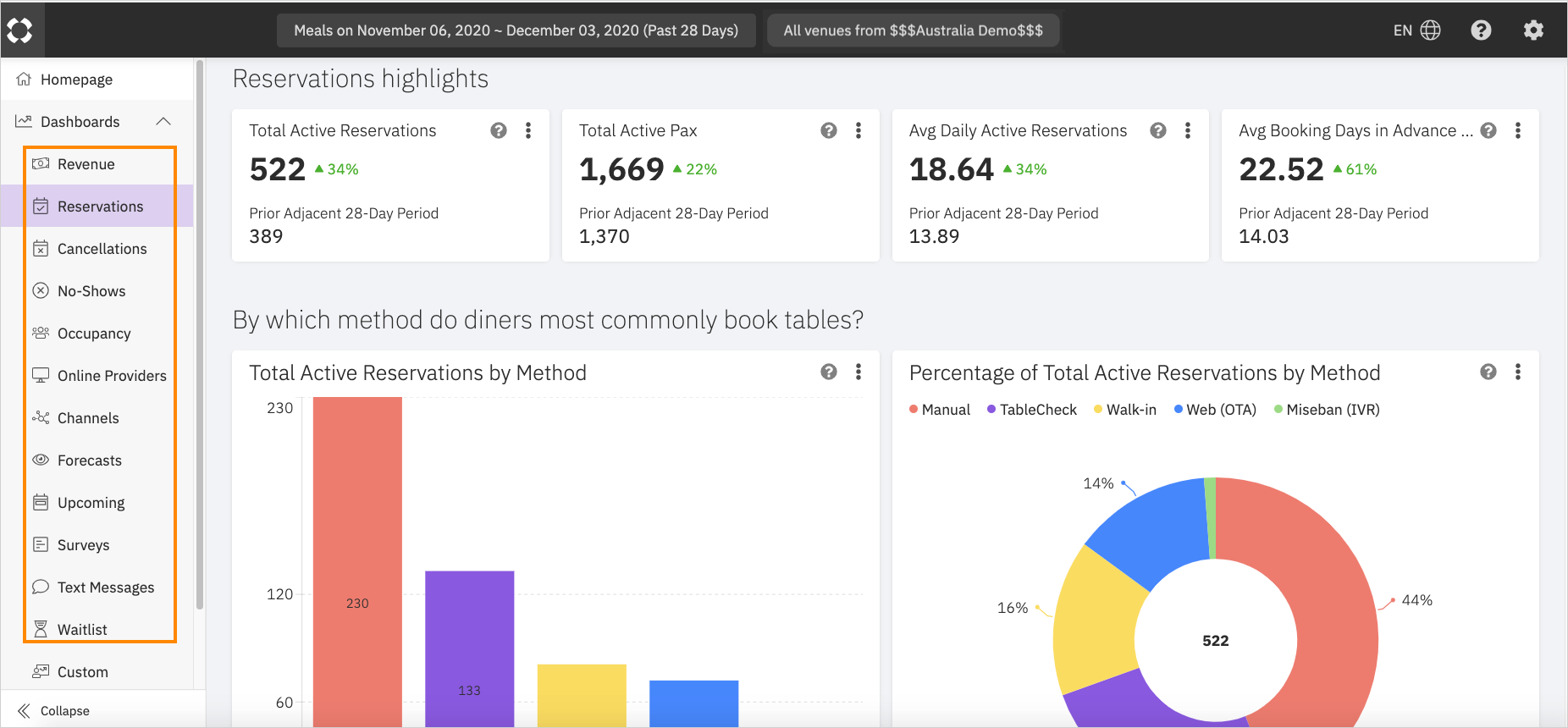The height and width of the screenshot is (728, 1568).
Task: Open more options for Avg Booking Days card
Action: [1518, 130]
